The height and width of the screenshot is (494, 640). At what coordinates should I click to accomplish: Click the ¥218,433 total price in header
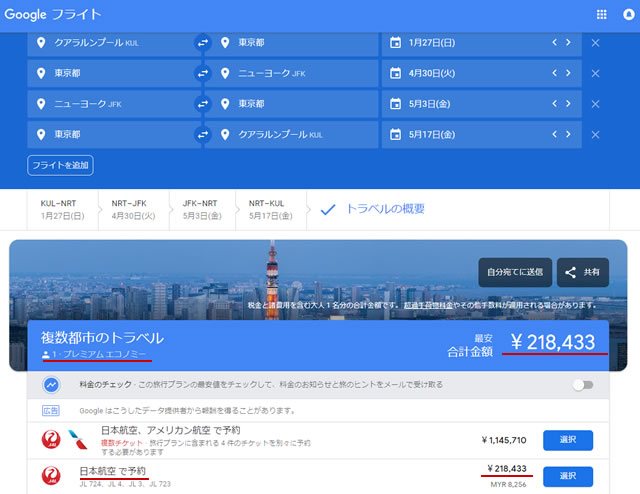[553, 342]
